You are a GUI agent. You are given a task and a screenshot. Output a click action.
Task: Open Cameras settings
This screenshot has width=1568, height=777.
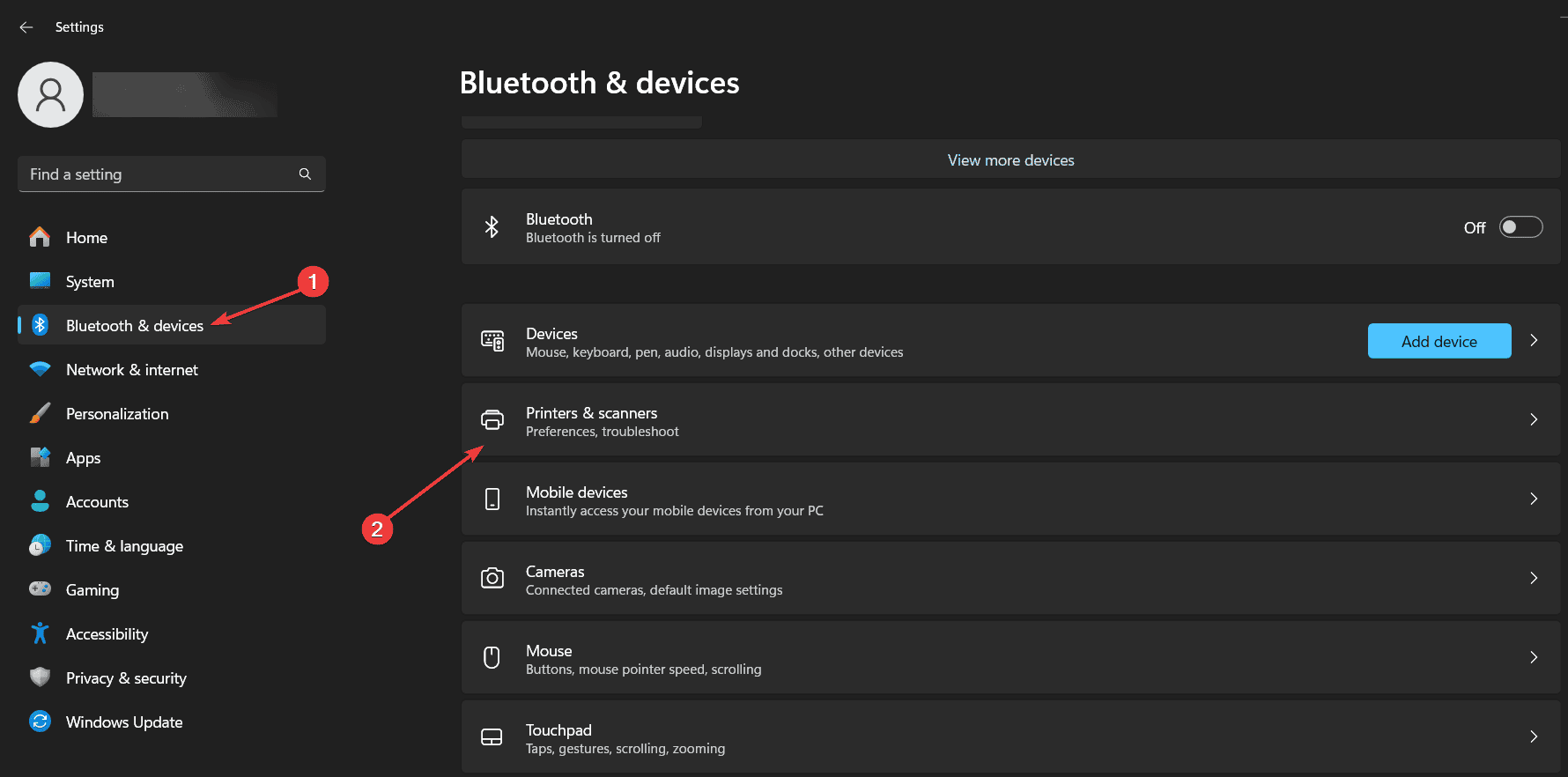click(1010, 579)
